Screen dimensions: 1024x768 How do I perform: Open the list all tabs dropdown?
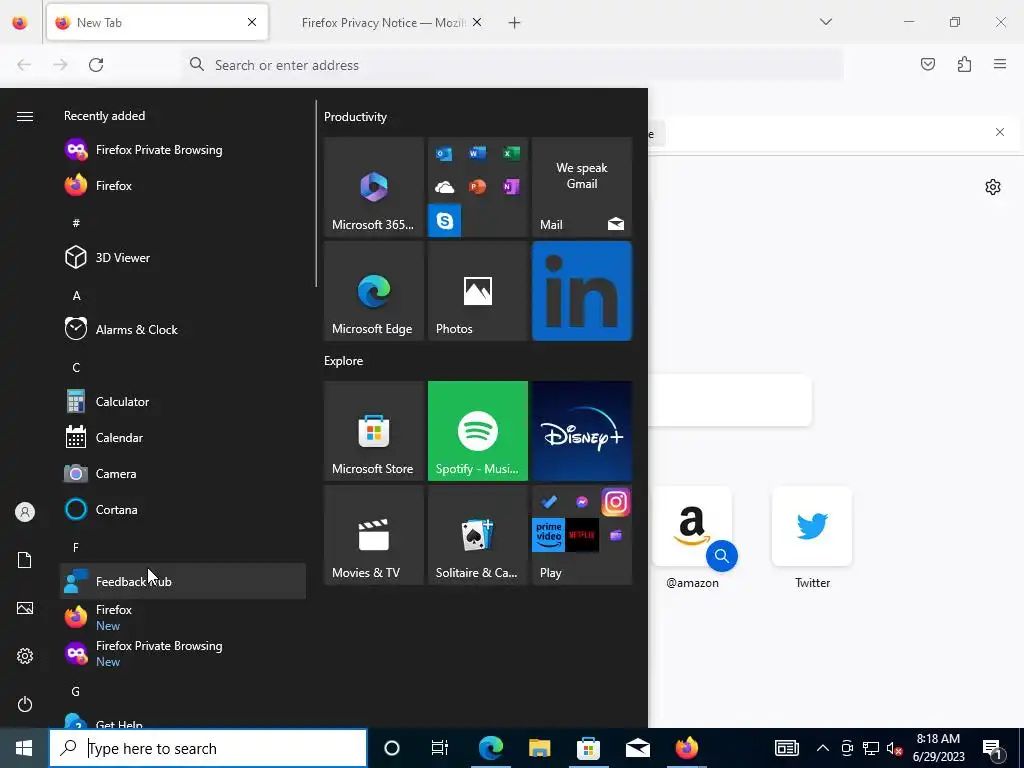pos(825,22)
